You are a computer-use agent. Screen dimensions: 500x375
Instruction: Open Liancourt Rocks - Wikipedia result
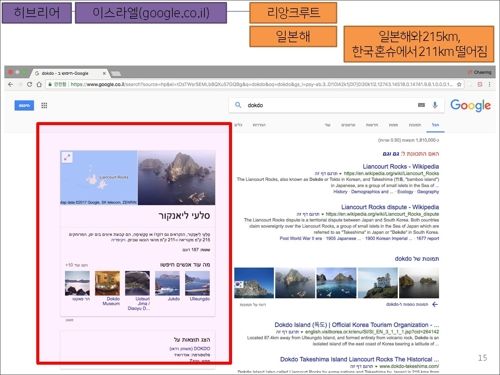tap(401, 166)
